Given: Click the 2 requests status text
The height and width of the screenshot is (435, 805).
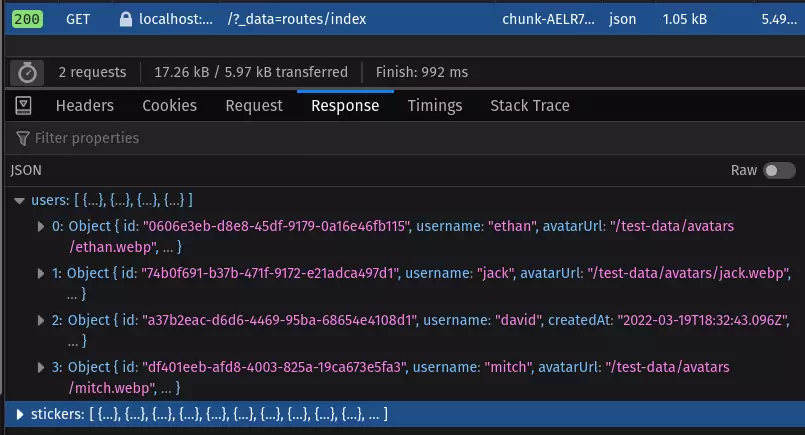Looking at the screenshot, I should tap(92, 72).
